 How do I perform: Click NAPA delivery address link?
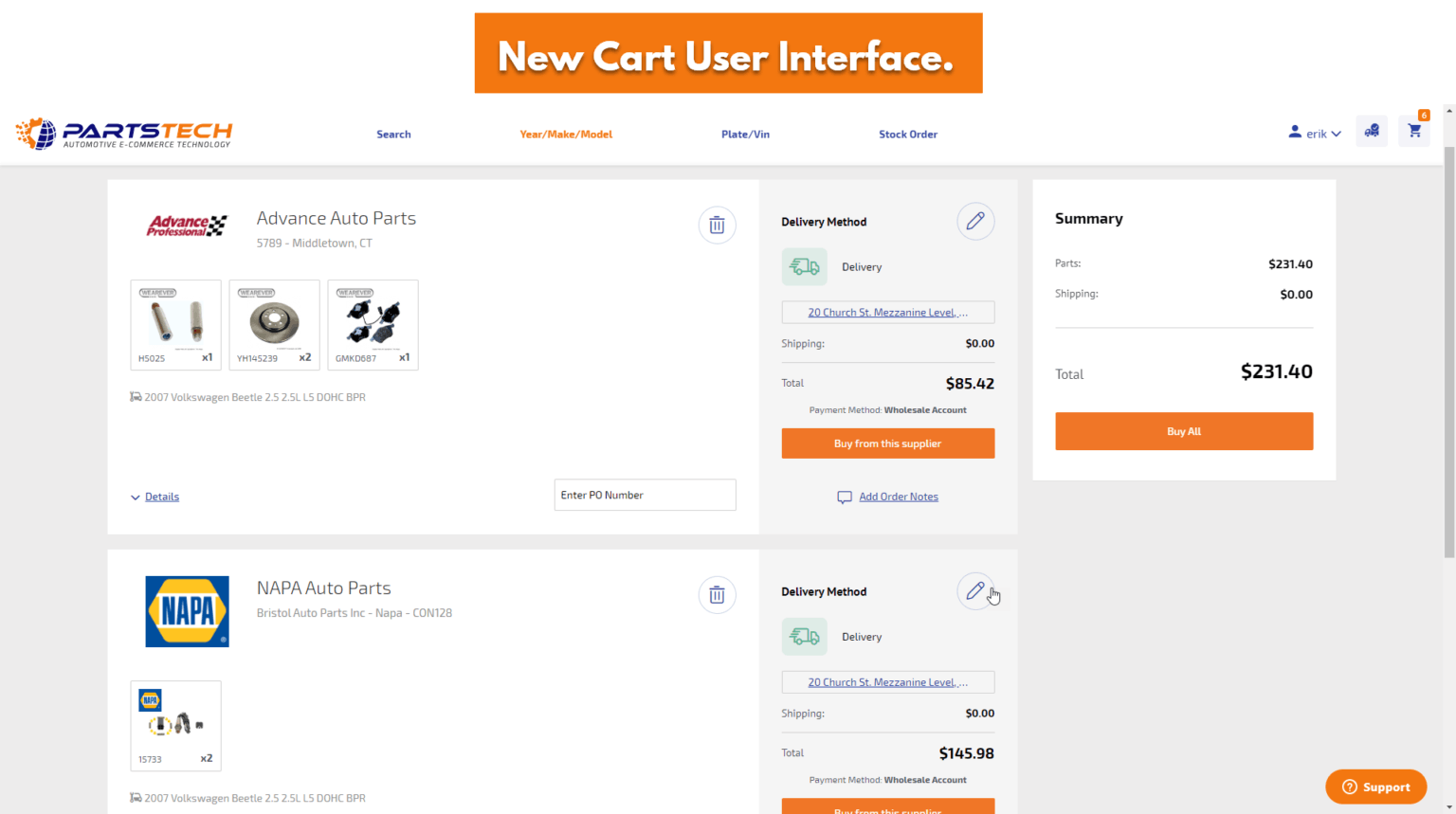(x=888, y=682)
